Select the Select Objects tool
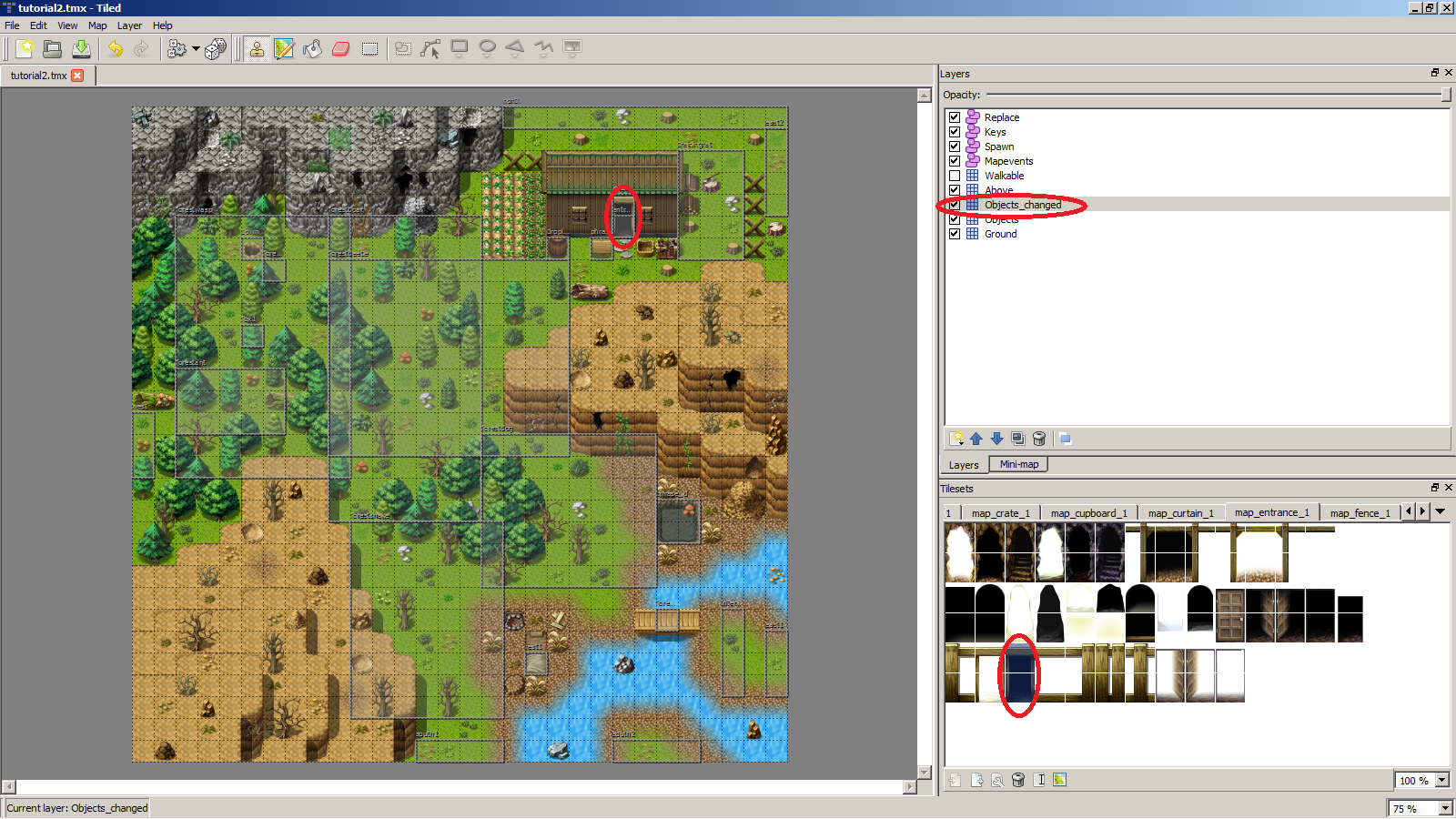 403,48
